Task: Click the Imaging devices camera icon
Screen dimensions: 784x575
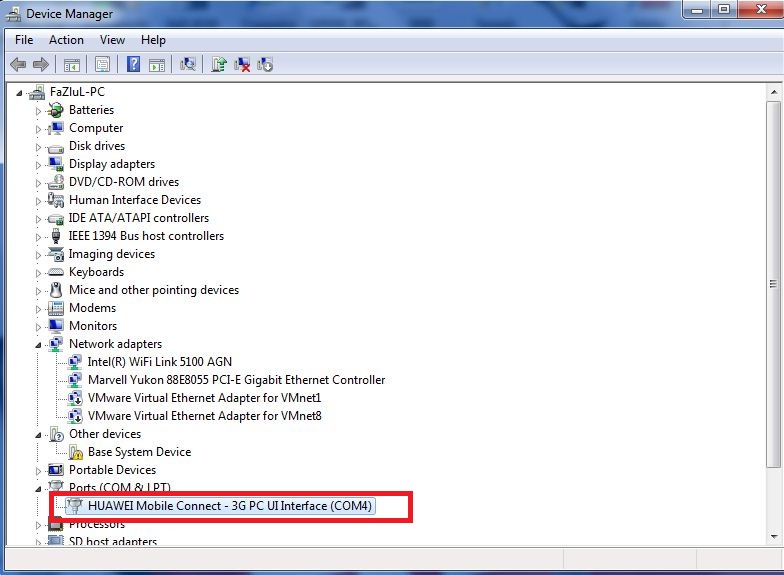Action: [56, 254]
